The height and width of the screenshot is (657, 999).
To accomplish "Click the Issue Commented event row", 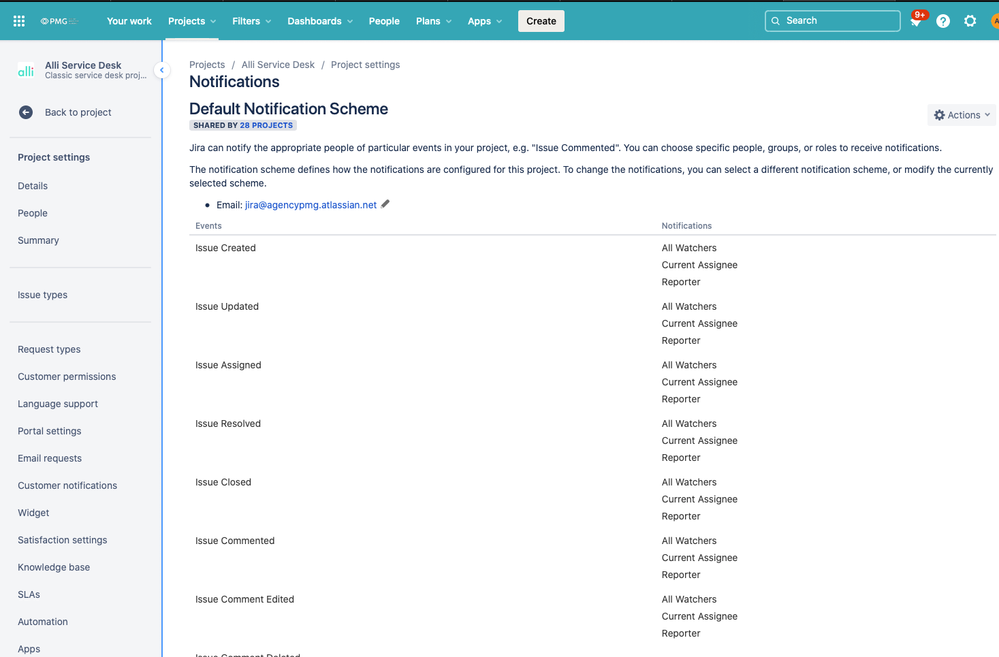I will pyautogui.click(x=593, y=558).
